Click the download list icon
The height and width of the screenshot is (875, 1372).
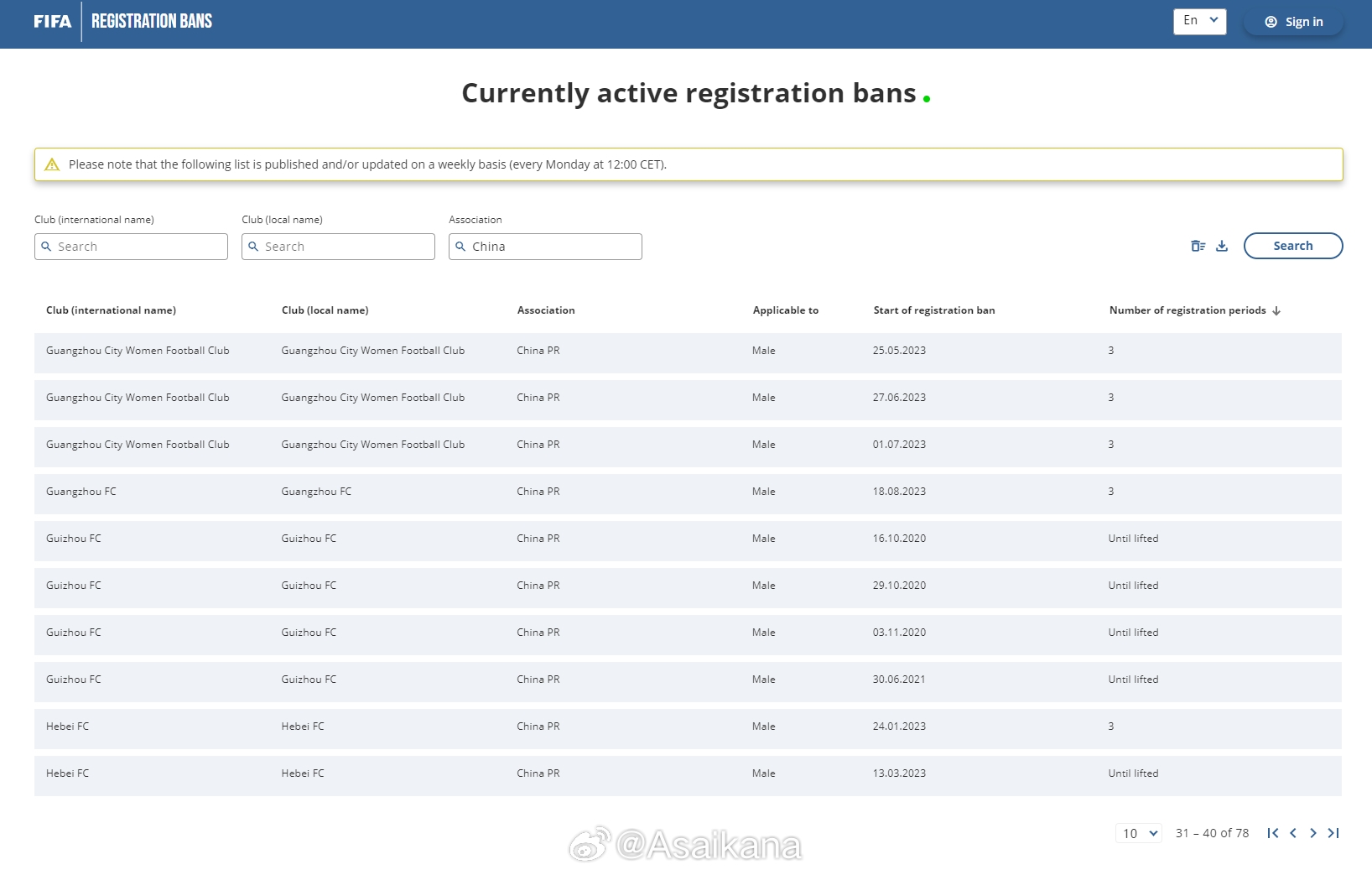pos(1222,246)
